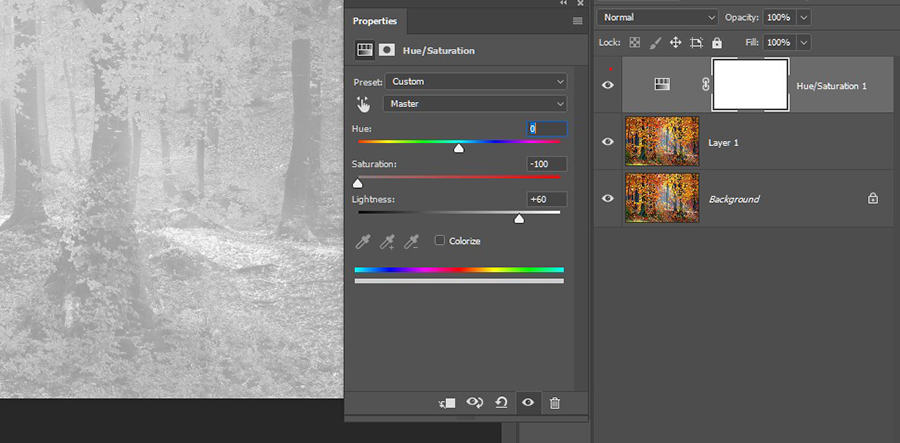The height and width of the screenshot is (443, 900).
Task: Open the Preset dropdown
Action: pyautogui.click(x=475, y=81)
